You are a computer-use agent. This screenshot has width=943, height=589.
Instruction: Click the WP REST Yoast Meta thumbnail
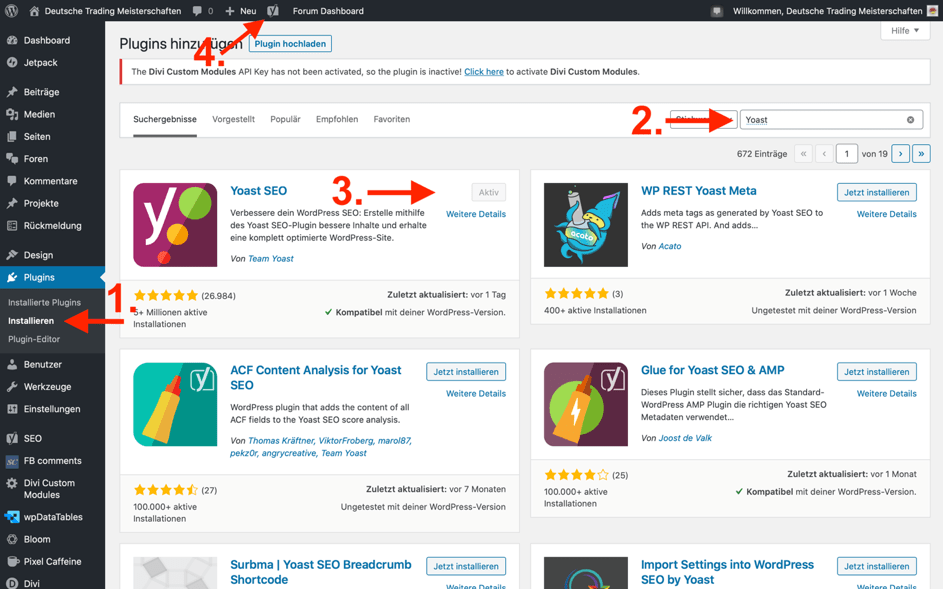tap(586, 225)
